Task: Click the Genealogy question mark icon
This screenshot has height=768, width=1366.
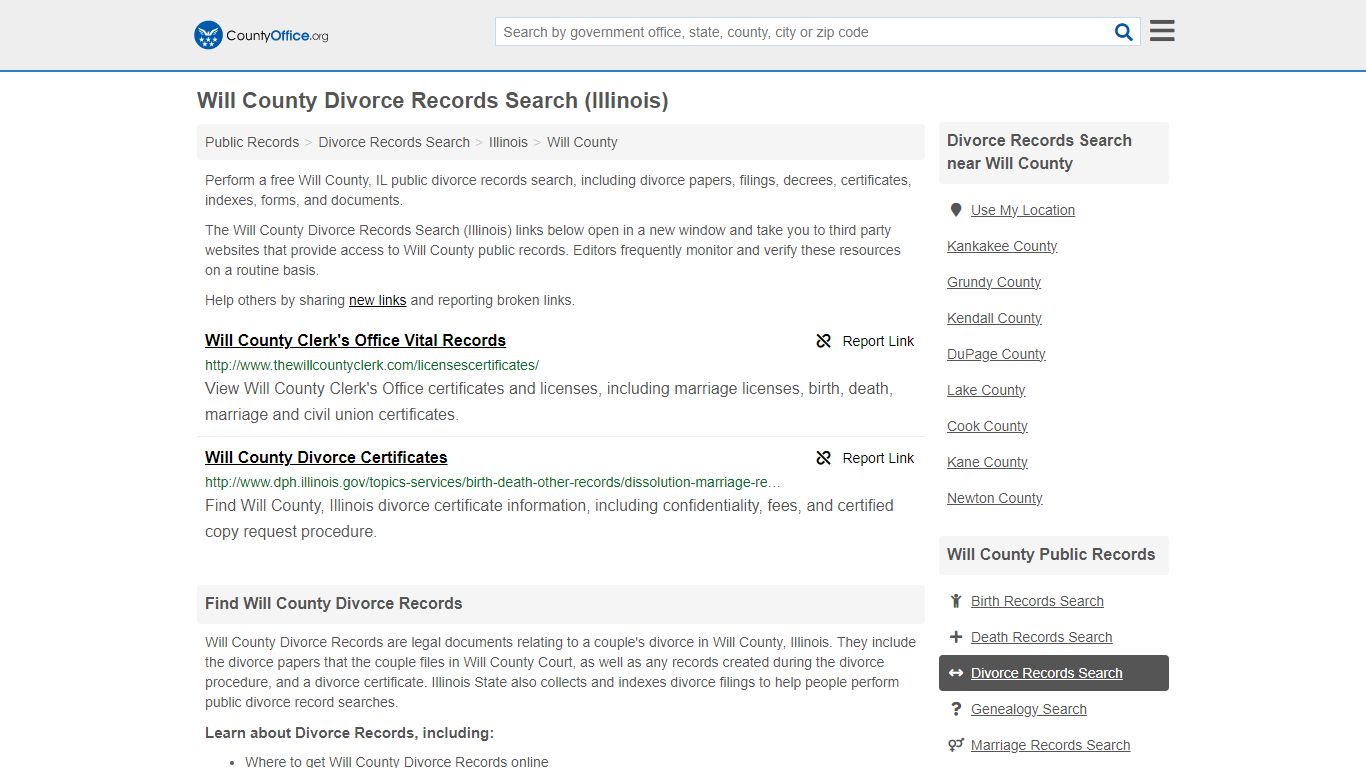Action: click(x=956, y=709)
